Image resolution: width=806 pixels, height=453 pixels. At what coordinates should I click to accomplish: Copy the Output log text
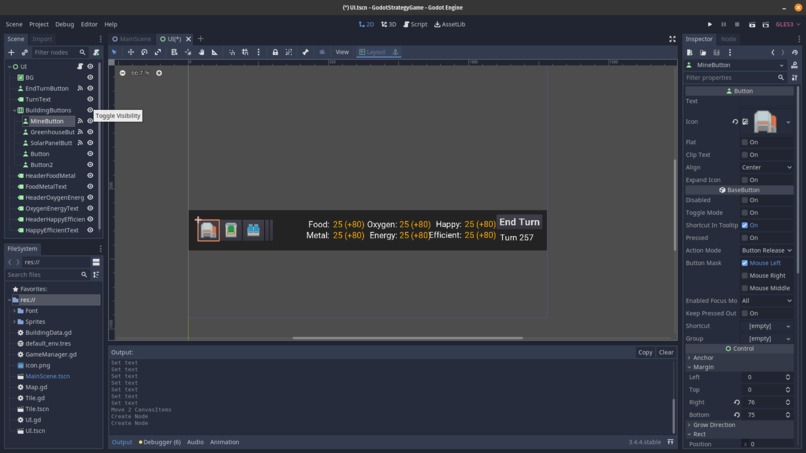(x=645, y=353)
